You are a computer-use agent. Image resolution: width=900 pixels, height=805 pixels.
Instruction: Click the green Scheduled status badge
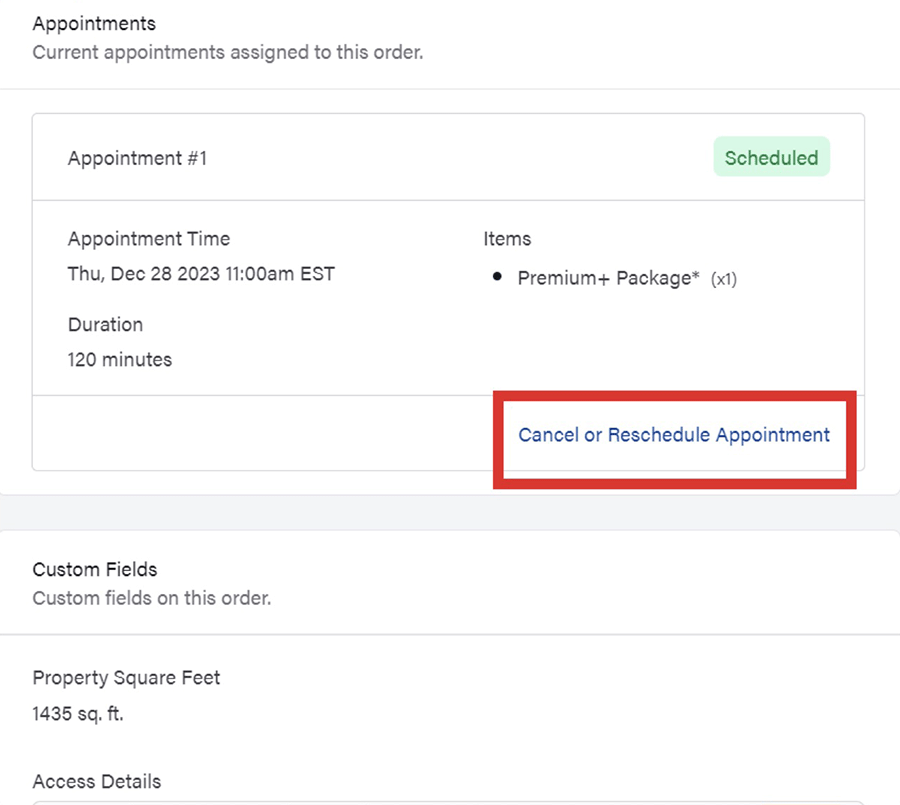pos(771,158)
